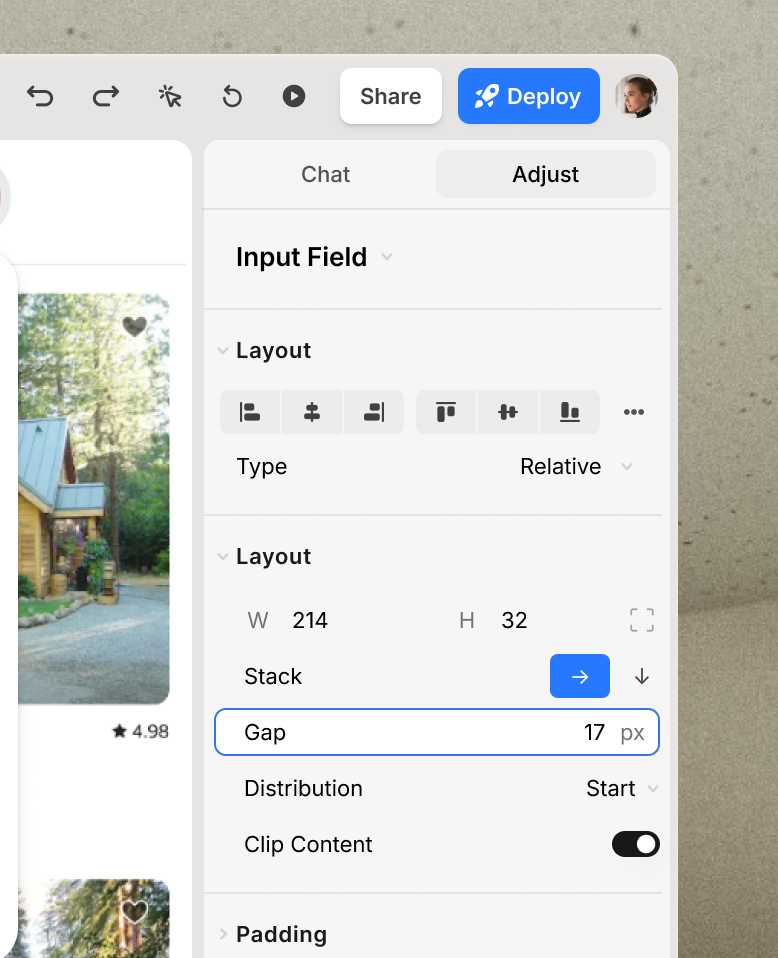Switch to the Chat tab
Viewport: 778px width, 958px height.
(x=325, y=174)
